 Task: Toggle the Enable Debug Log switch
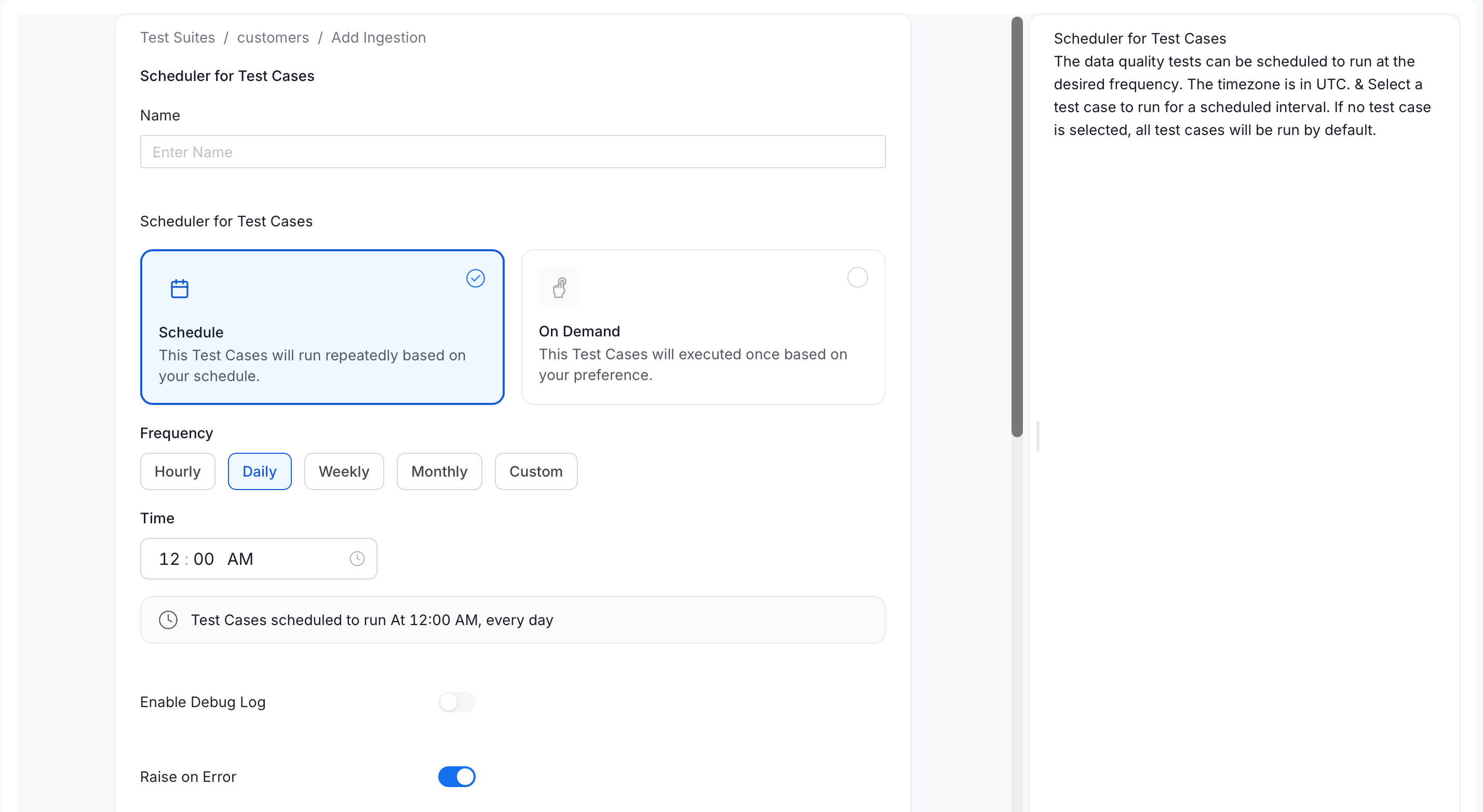(456, 701)
